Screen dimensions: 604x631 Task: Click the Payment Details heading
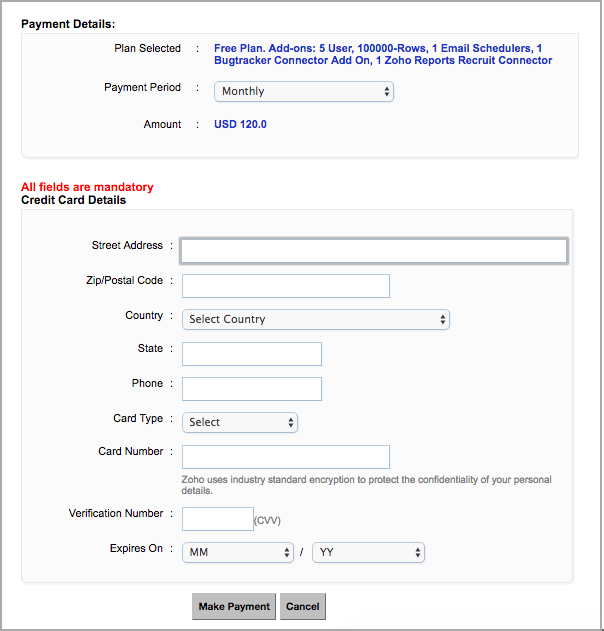click(x=68, y=23)
